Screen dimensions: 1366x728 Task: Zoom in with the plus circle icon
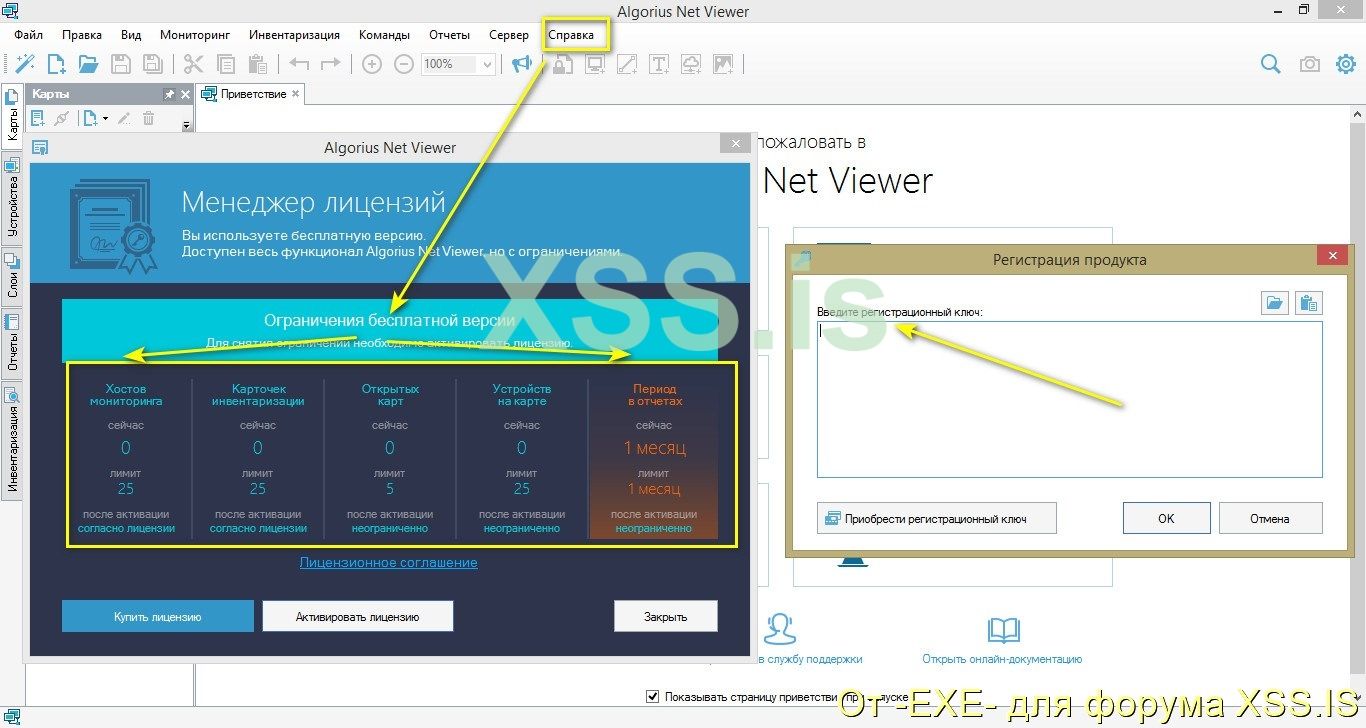(x=372, y=64)
